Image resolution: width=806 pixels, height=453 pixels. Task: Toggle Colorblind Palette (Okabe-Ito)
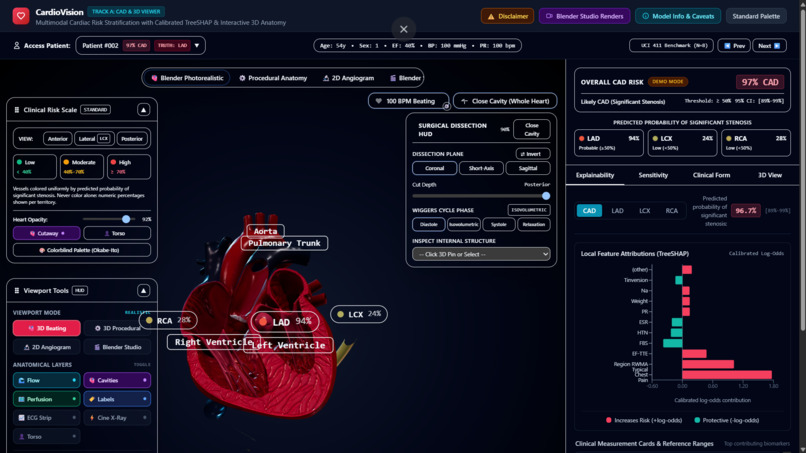click(82, 250)
